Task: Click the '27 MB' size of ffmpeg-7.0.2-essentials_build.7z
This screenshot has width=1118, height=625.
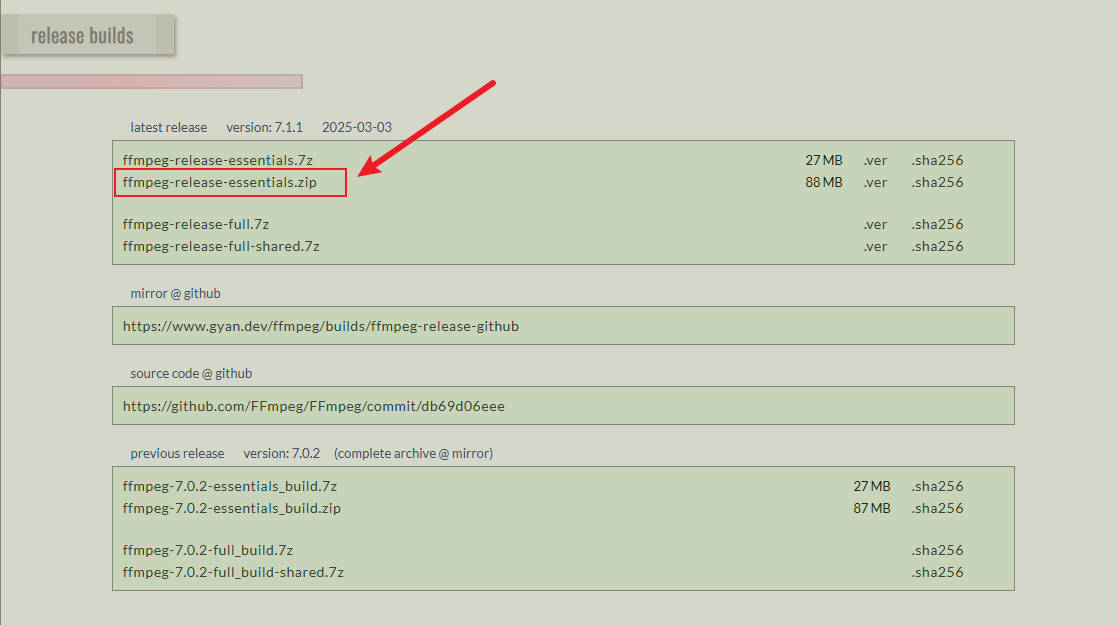Action: click(x=871, y=486)
